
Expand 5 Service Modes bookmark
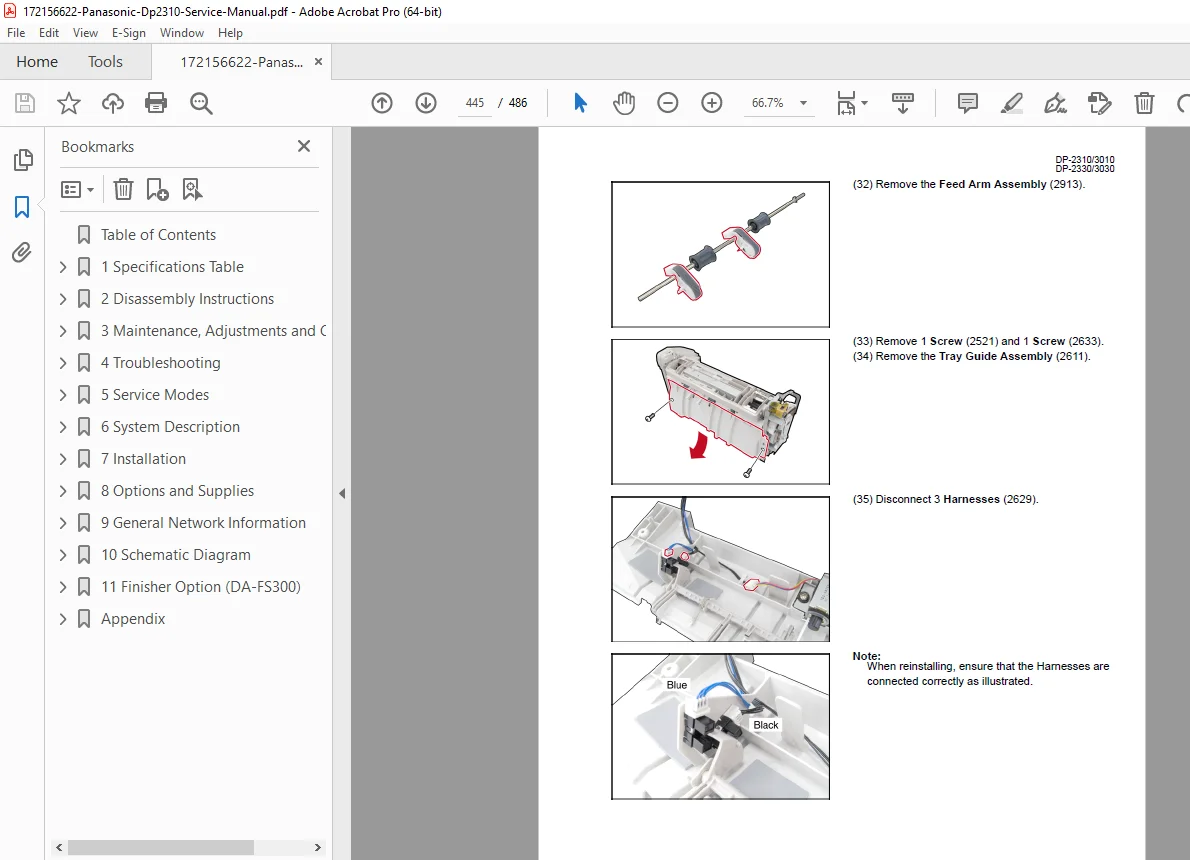tap(63, 395)
